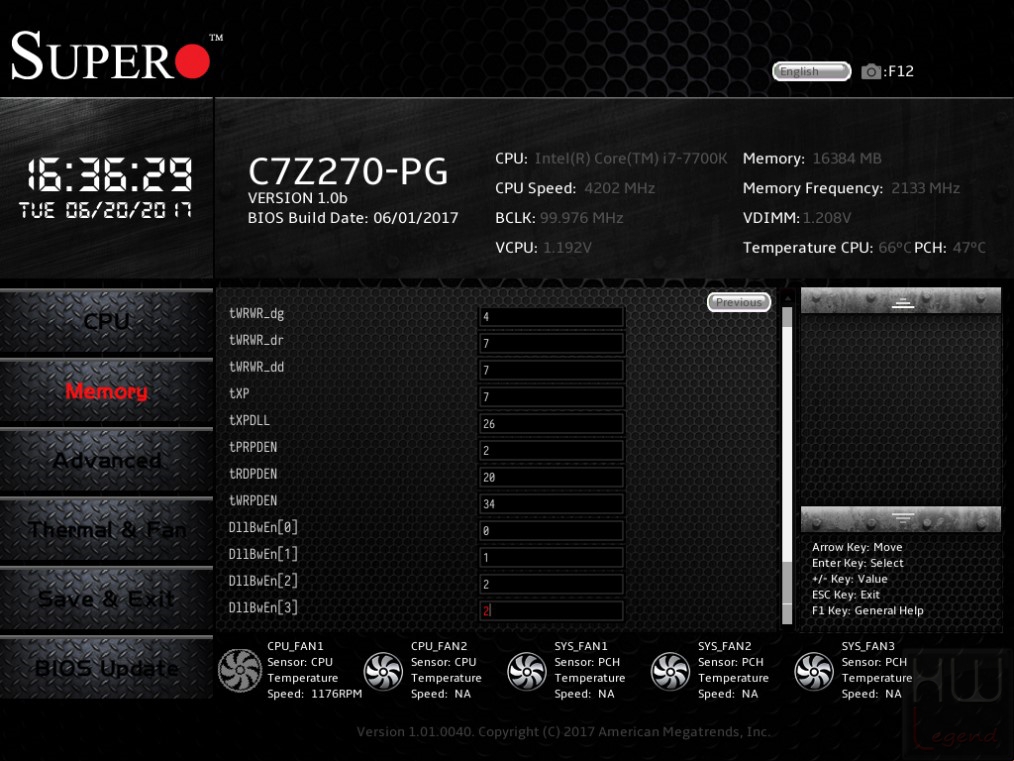Click the BIOS Build Date text
Screen dimensions: 1014x761
tap(352, 218)
